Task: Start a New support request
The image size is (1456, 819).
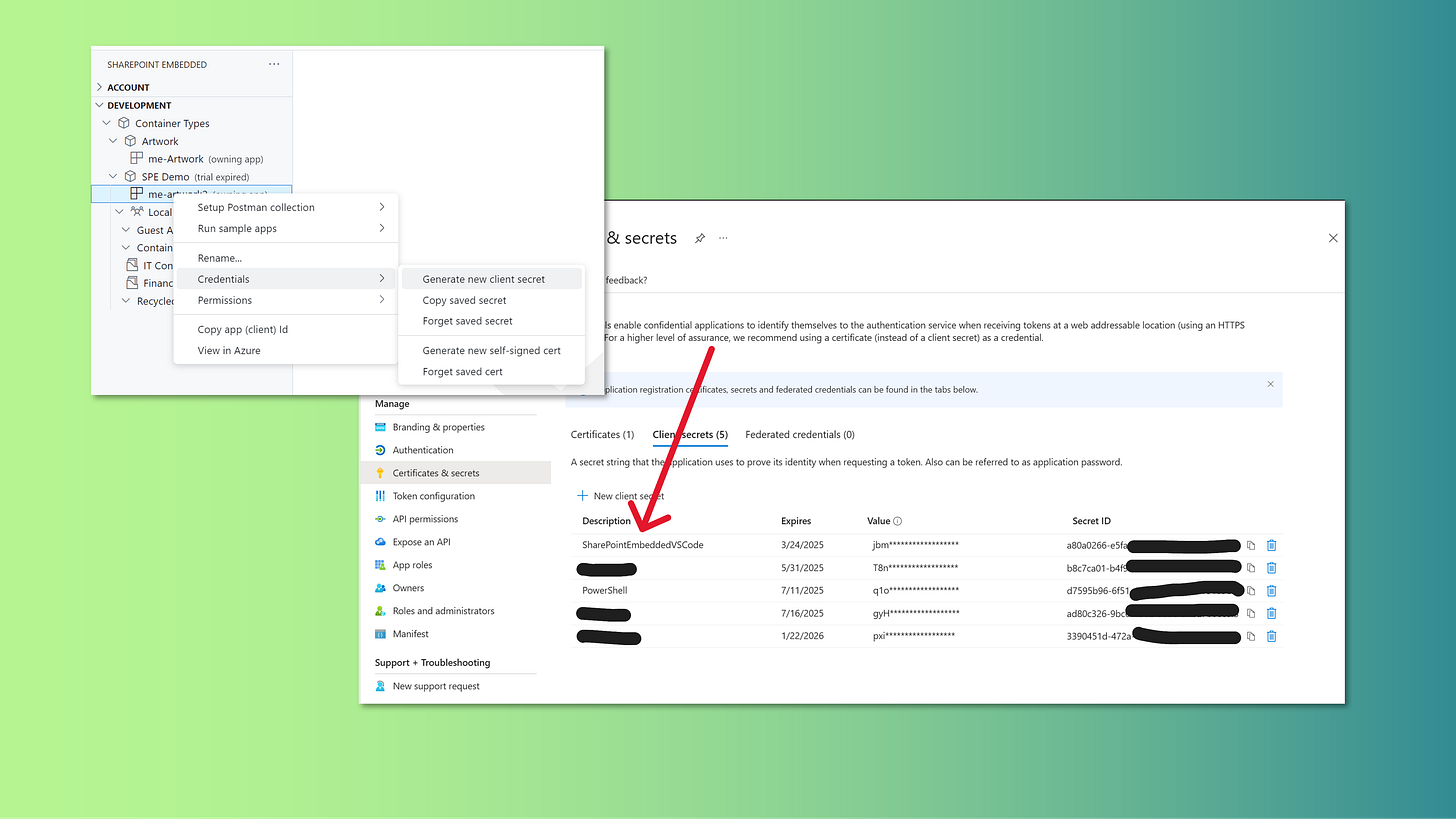Action: (434, 686)
